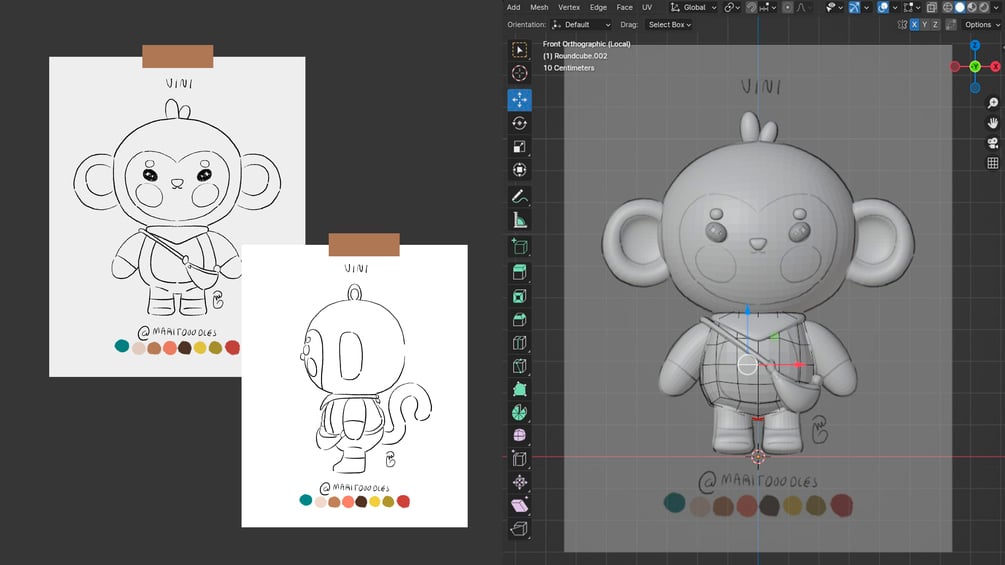Toggle auto merge vertices button
The image size is (1005, 565).
[x=951, y=24]
